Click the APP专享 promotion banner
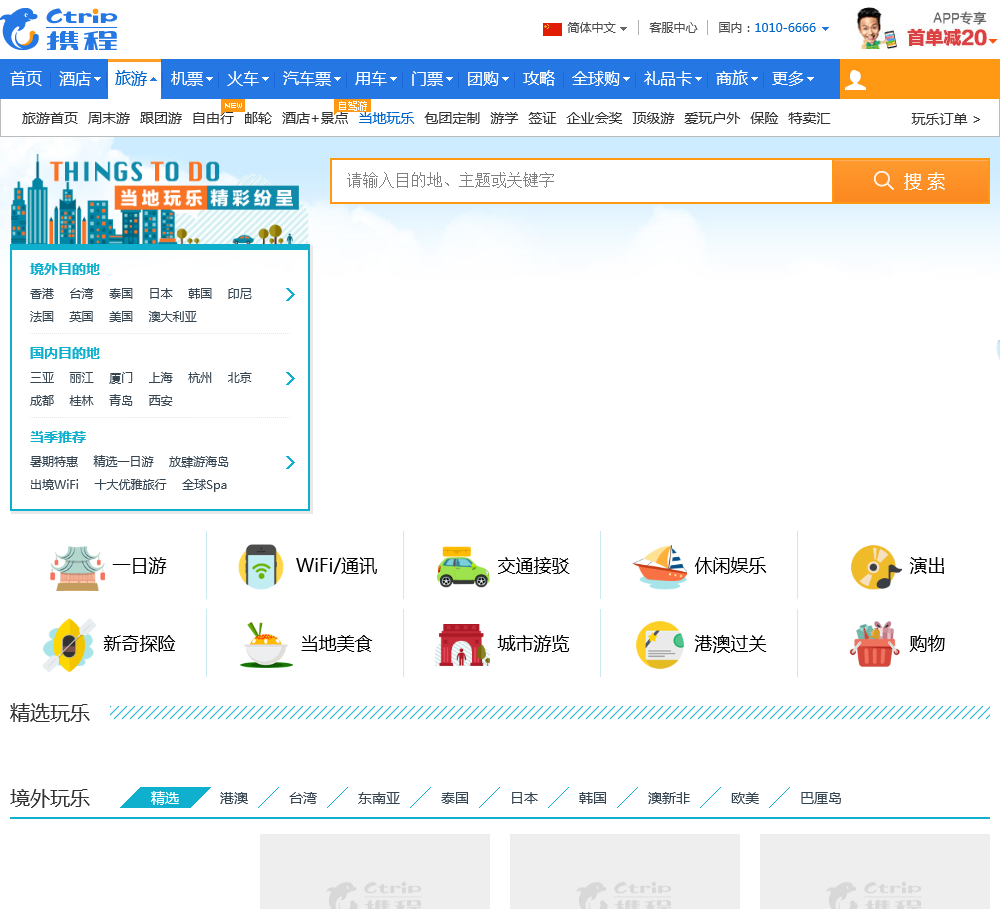Image resolution: width=1000 pixels, height=909 pixels. (926, 29)
